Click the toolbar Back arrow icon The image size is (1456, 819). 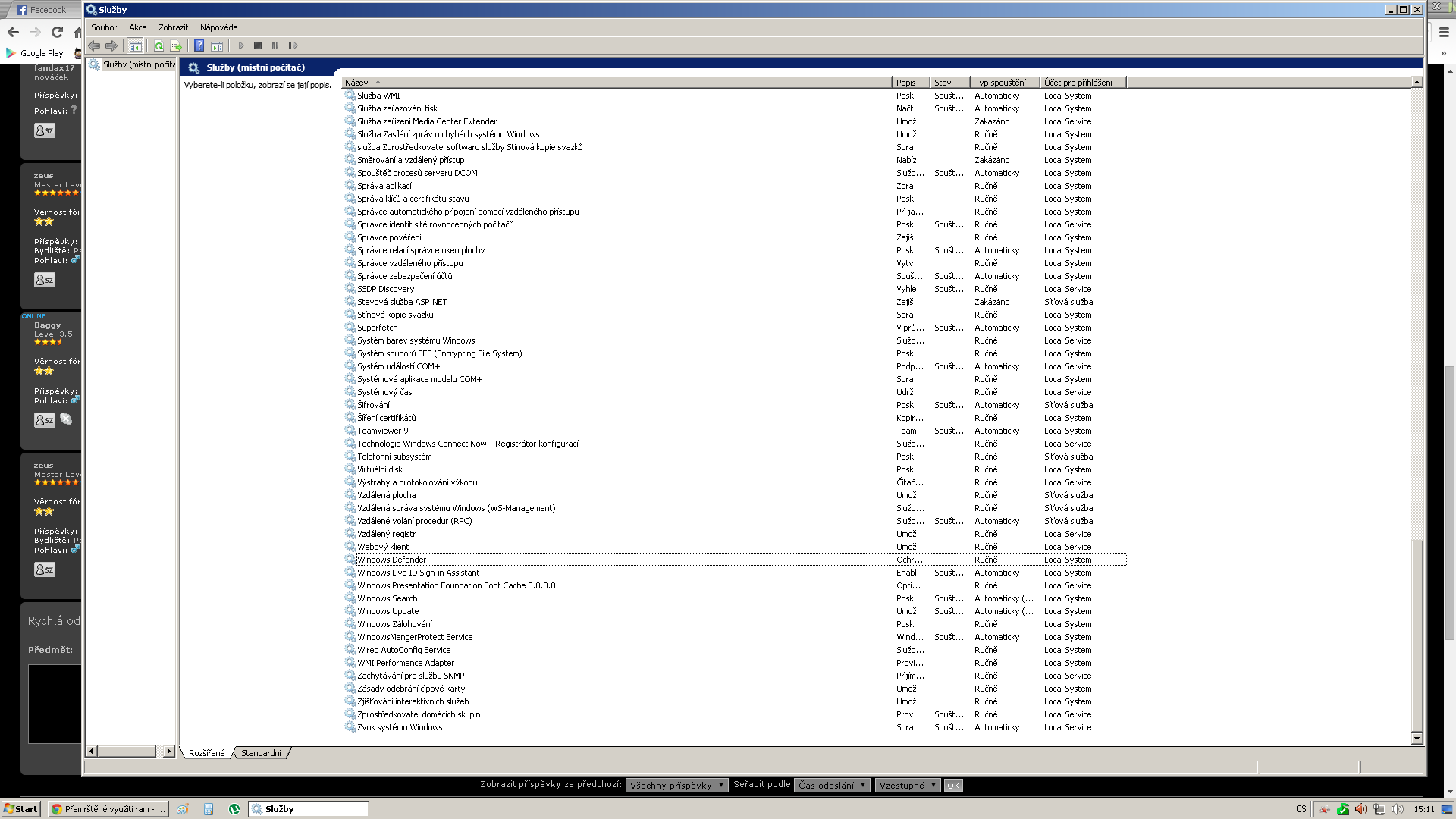click(94, 46)
